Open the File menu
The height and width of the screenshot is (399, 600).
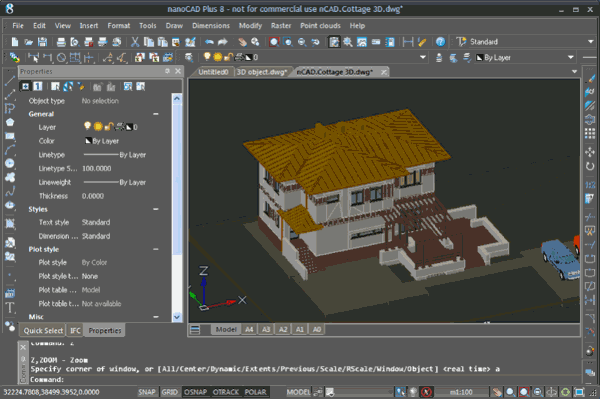(x=18, y=26)
